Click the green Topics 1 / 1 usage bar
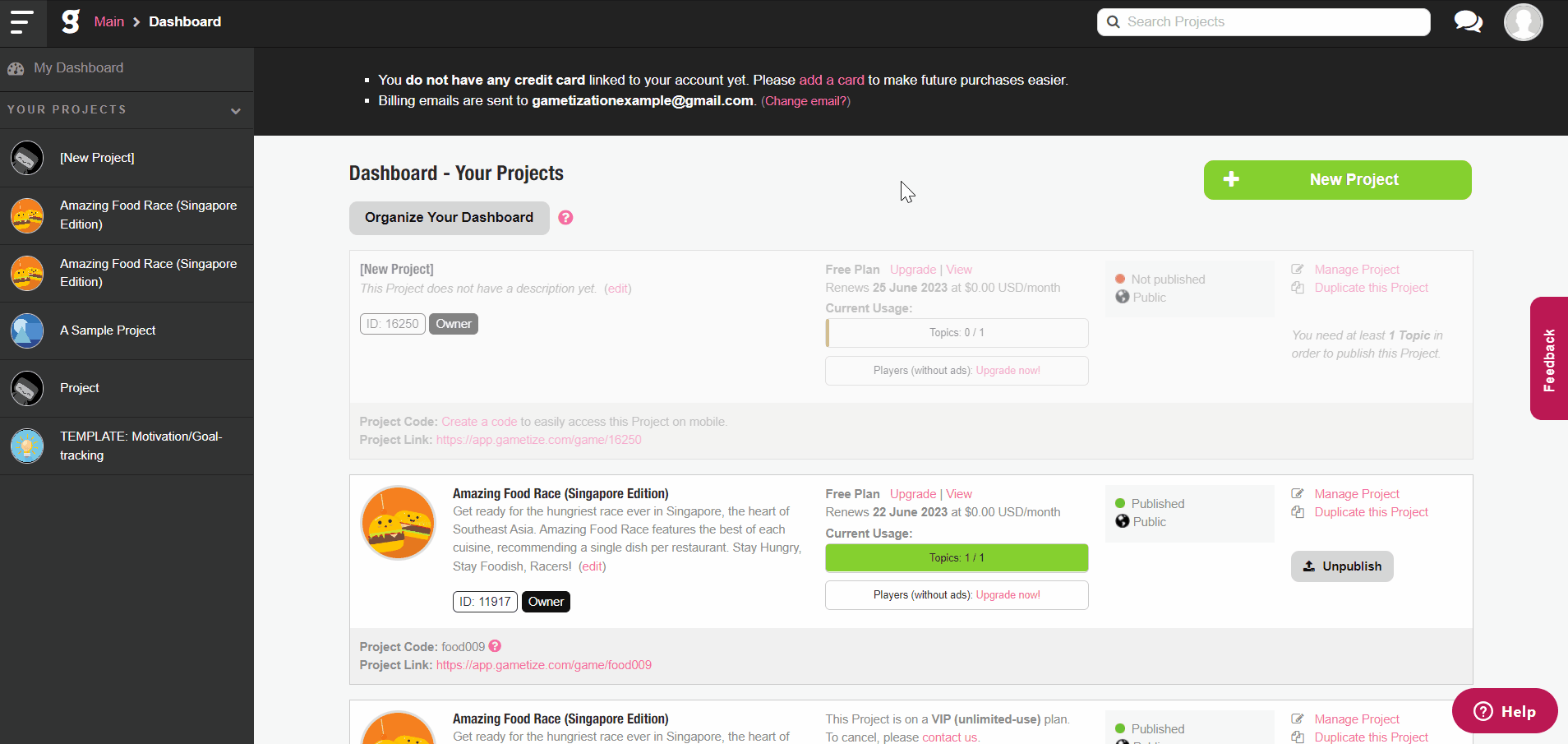1568x744 pixels. (957, 557)
